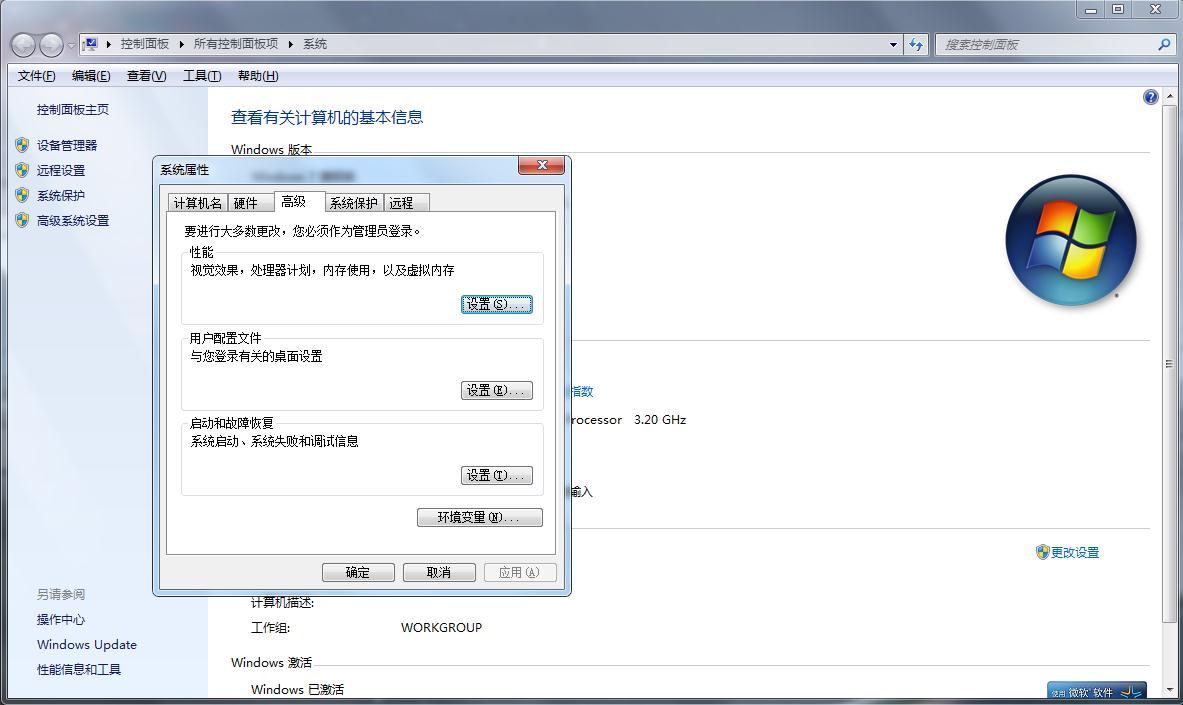Screen dimensions: 1183x705
Task: Click 设置 under the 性能 section
Action: (496, 304)
